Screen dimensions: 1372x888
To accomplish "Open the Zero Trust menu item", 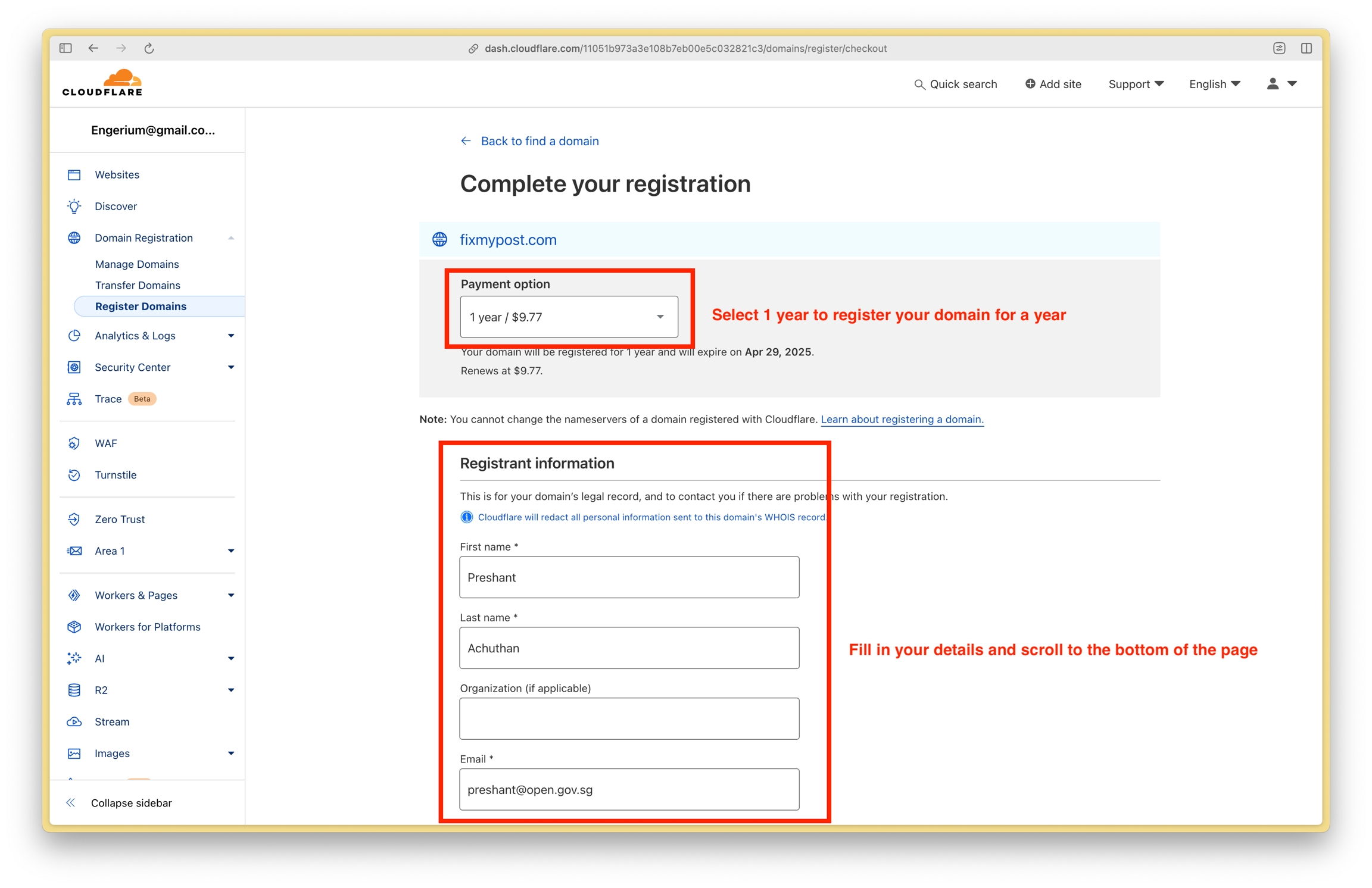I will 120,519.
